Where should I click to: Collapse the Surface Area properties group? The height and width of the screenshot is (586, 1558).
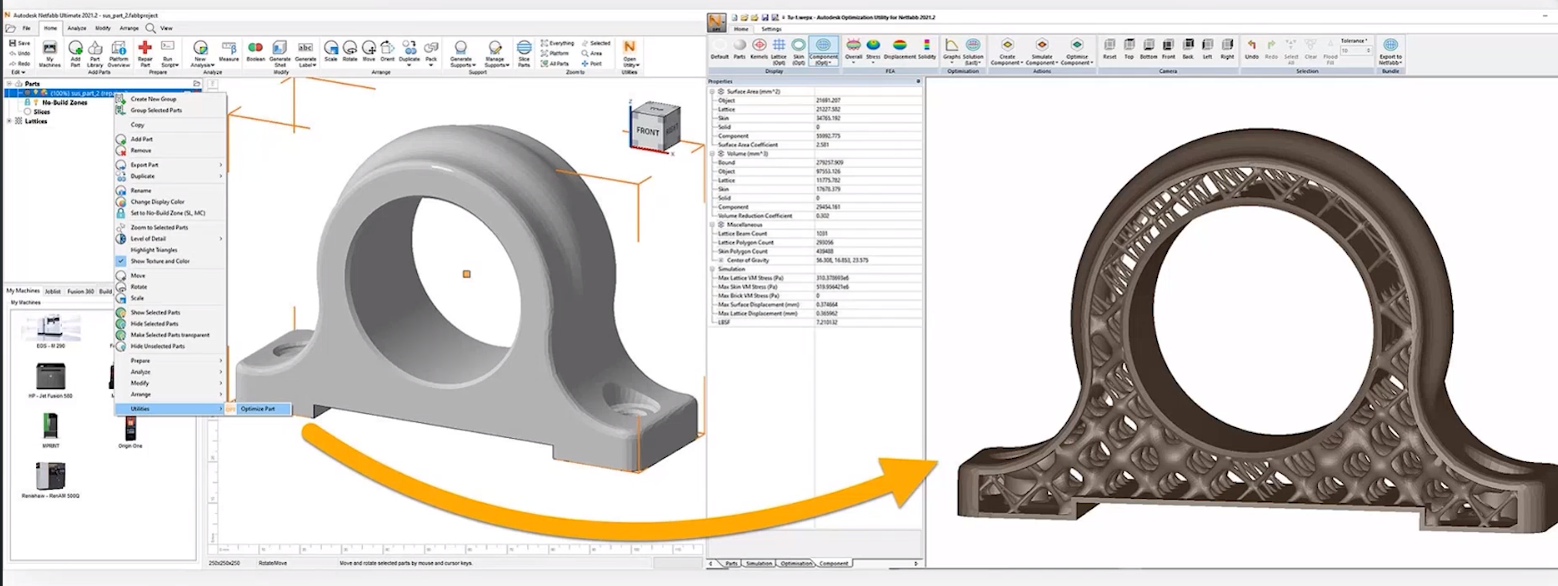713,91
